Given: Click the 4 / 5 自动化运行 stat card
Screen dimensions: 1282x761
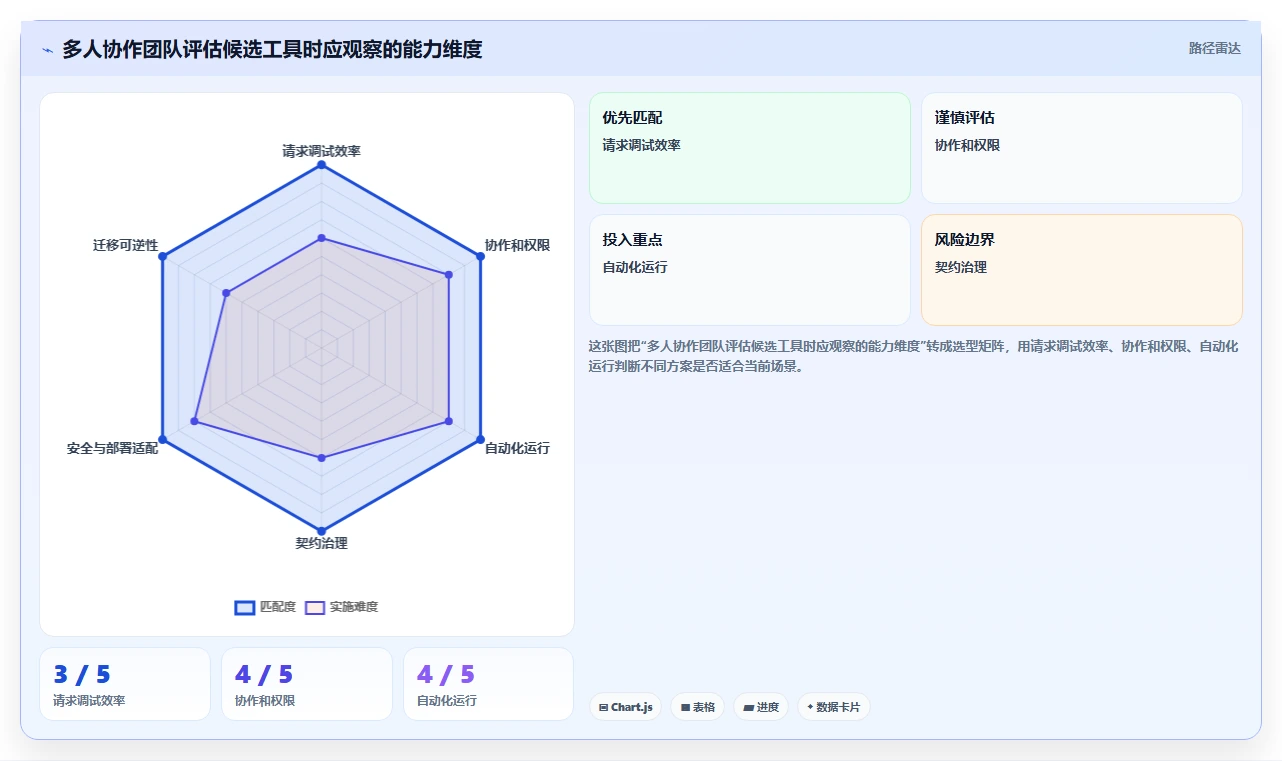Looking at the screenshot, I should [x=489, y=684].
